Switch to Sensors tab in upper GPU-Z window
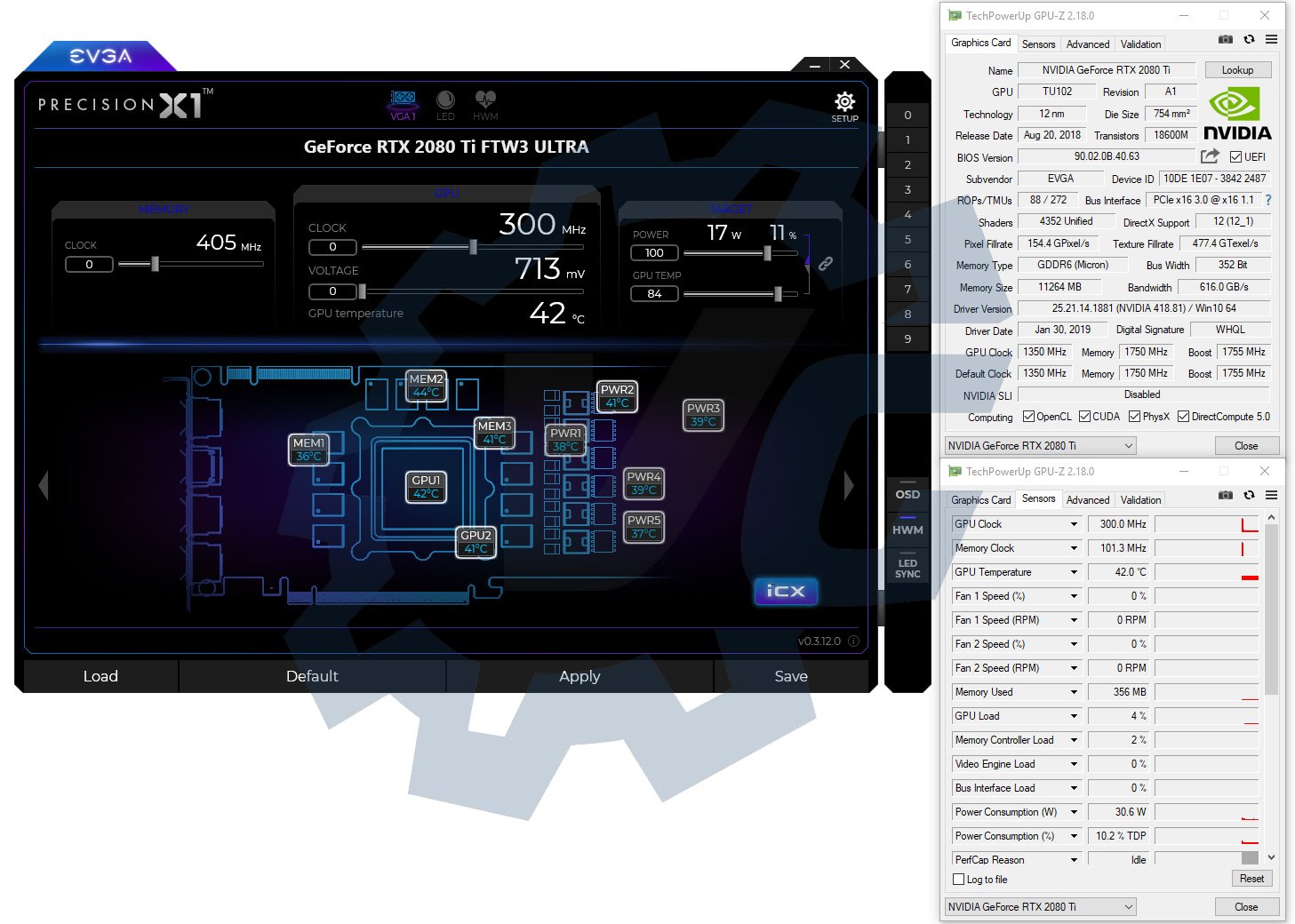1295x924 pixels. 1038,44
